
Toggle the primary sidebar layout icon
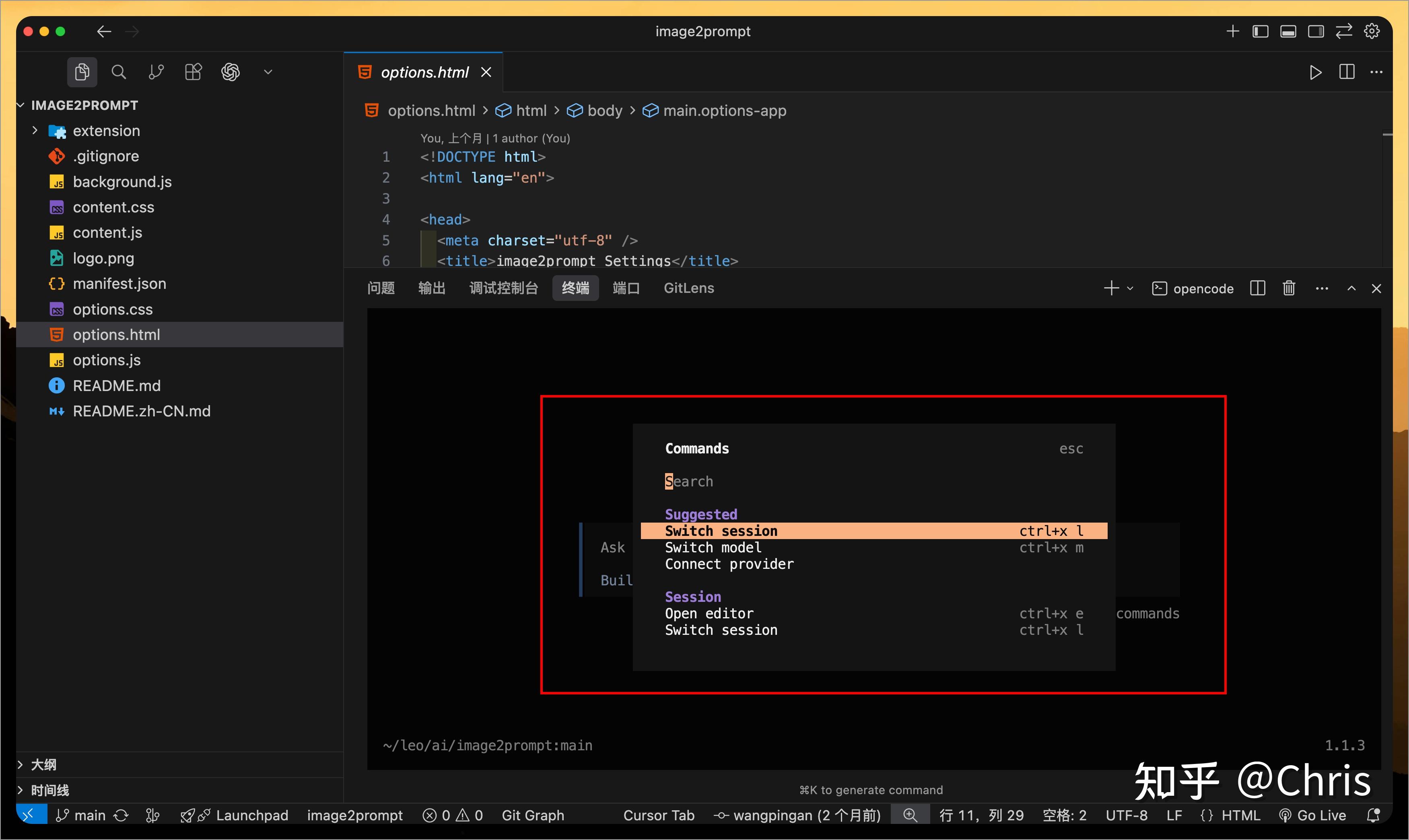coord(1260,31)
